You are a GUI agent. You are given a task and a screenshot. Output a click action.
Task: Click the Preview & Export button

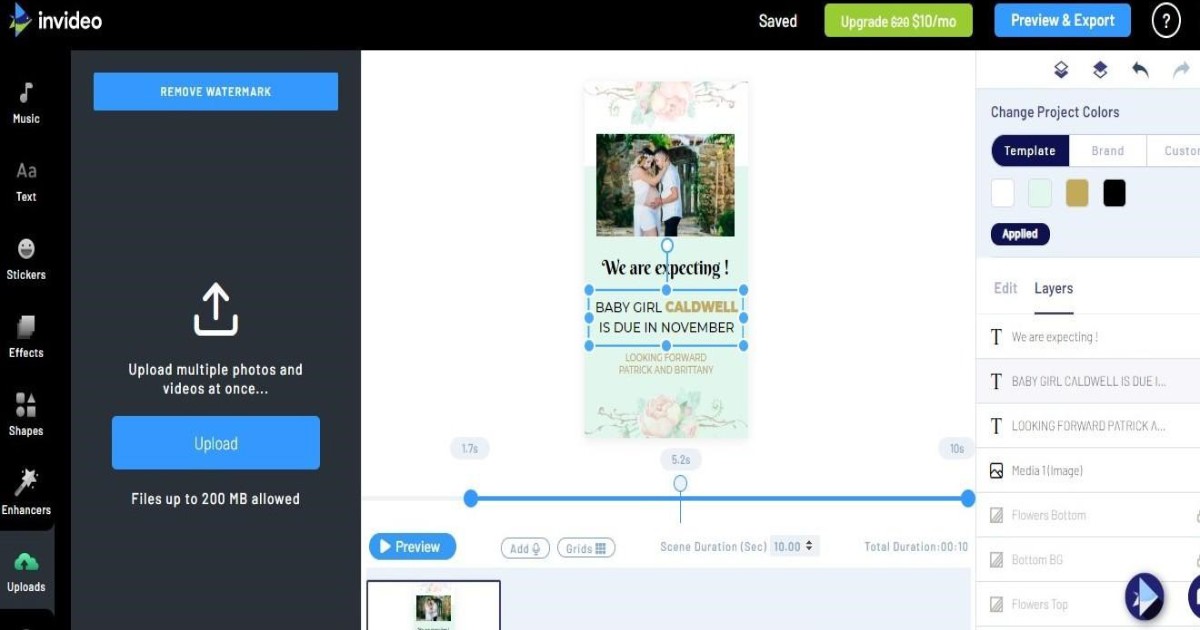(1062, 21)
